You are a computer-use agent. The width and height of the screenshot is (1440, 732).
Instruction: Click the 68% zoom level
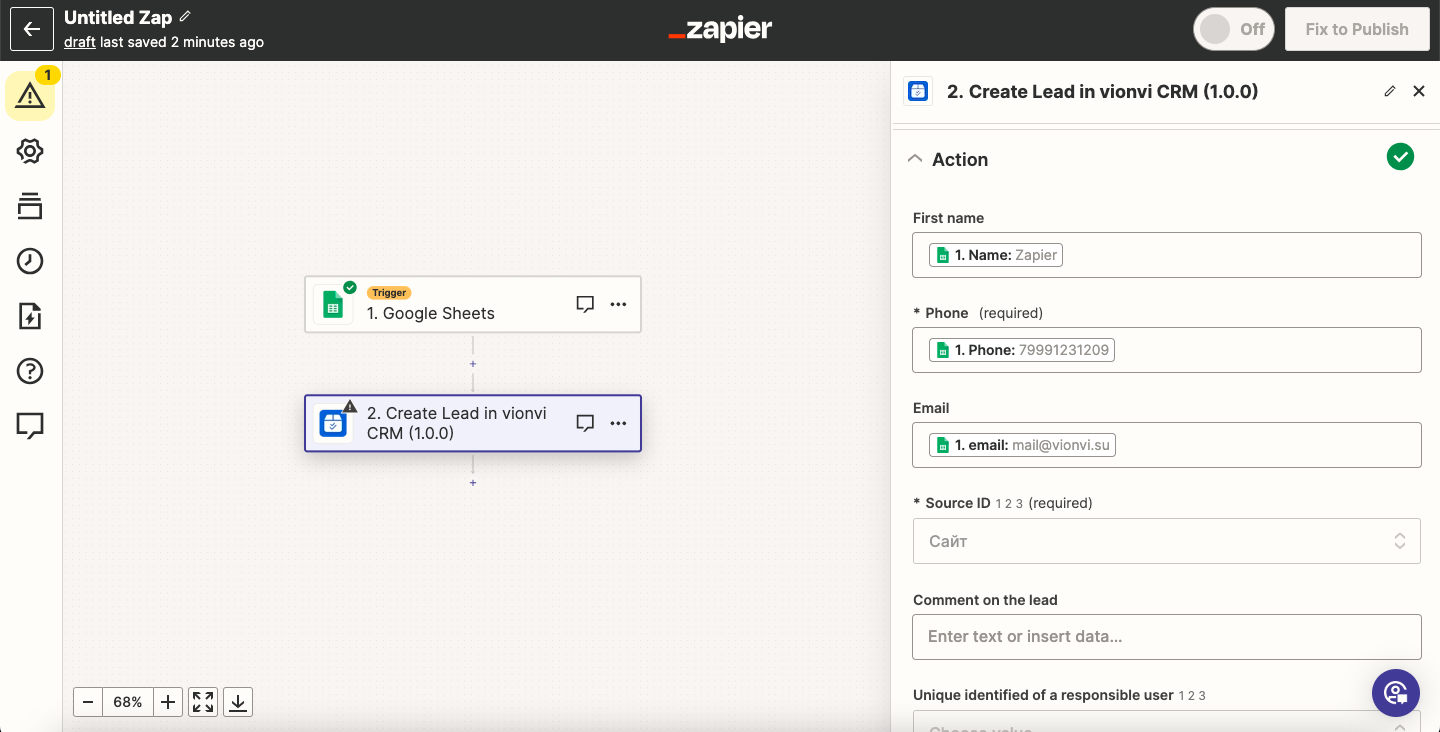128,702
